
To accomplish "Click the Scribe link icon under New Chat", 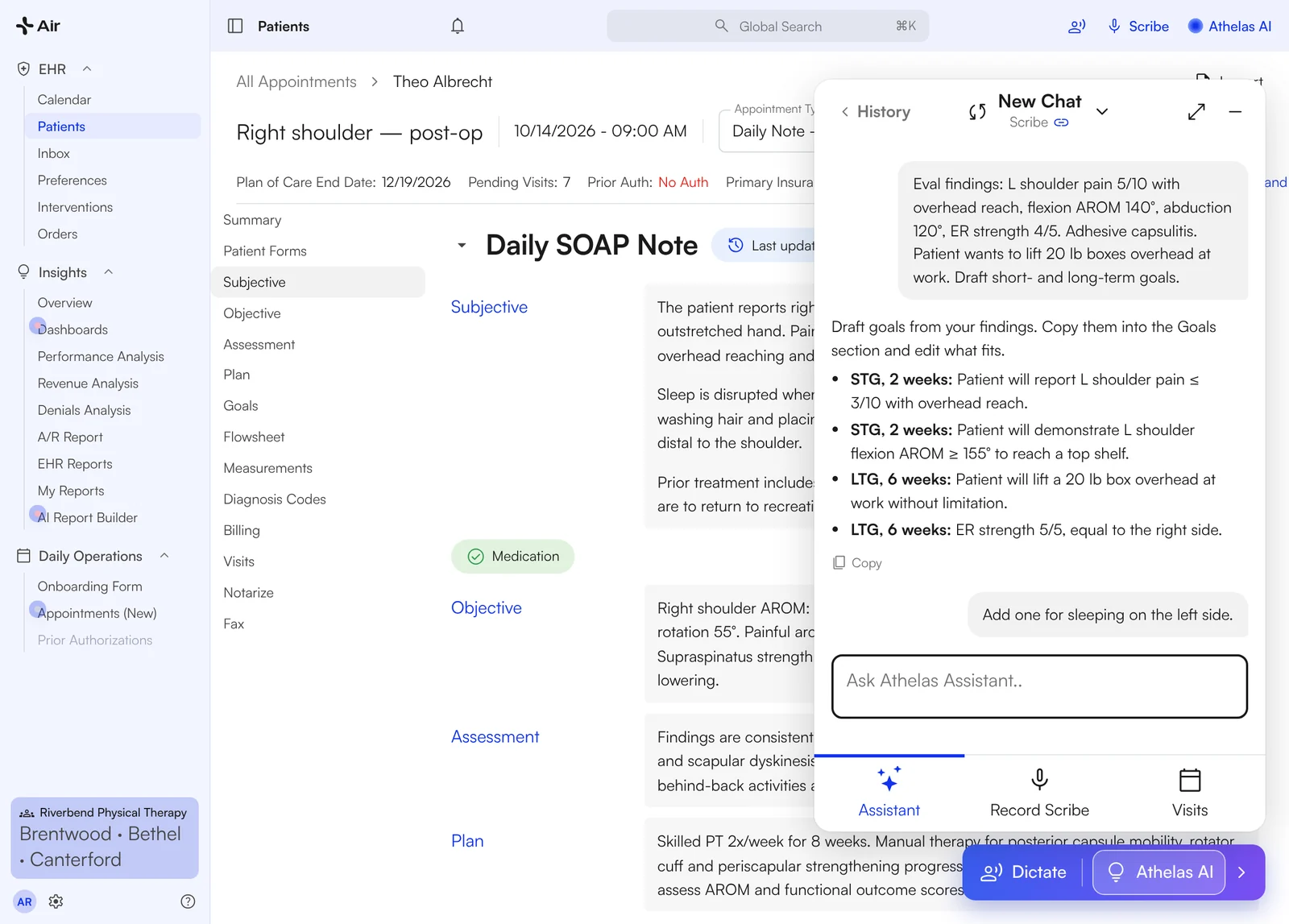I will [1062, 122].
